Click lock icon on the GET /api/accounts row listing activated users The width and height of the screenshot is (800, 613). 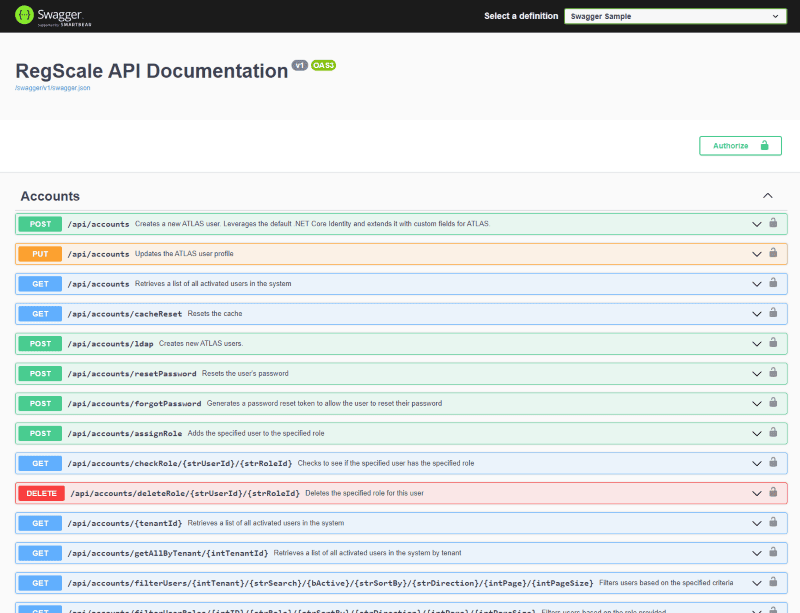tap(773, 282)
